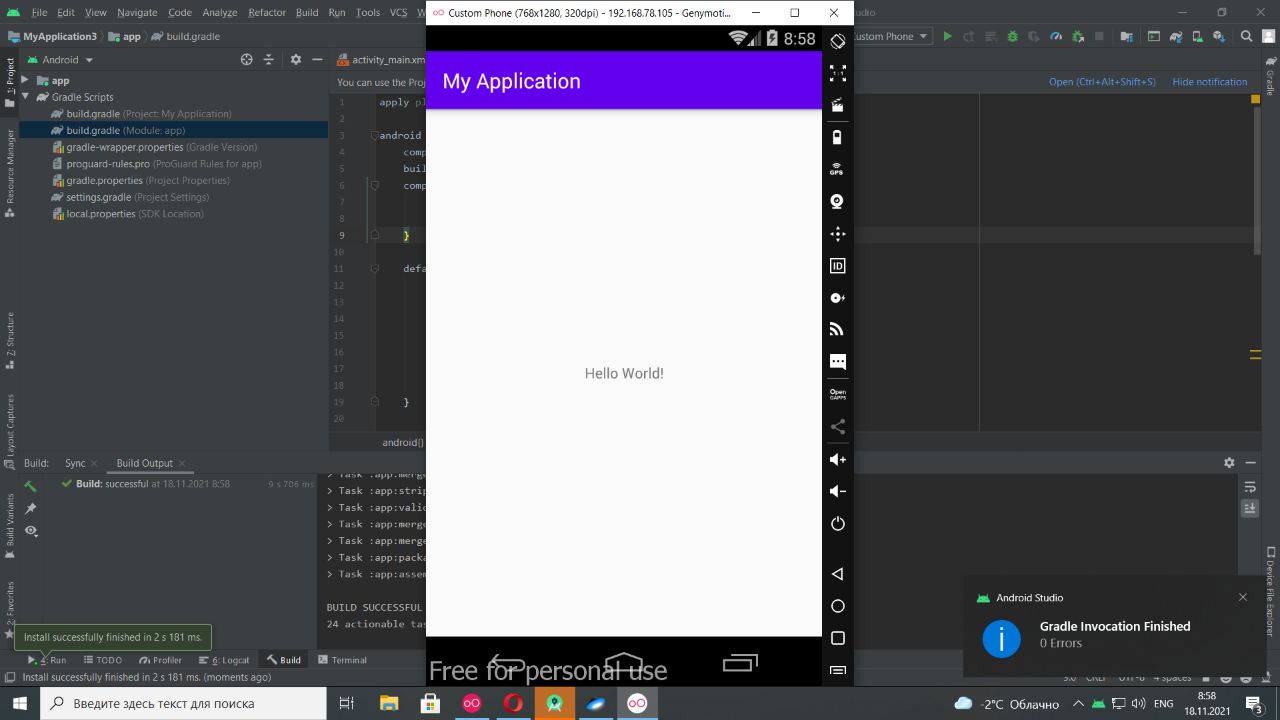Image resolution: width=1280 pixels, height=720 pixels.
Task: Open the Analyze menu
Action: [x=219, y=12]
